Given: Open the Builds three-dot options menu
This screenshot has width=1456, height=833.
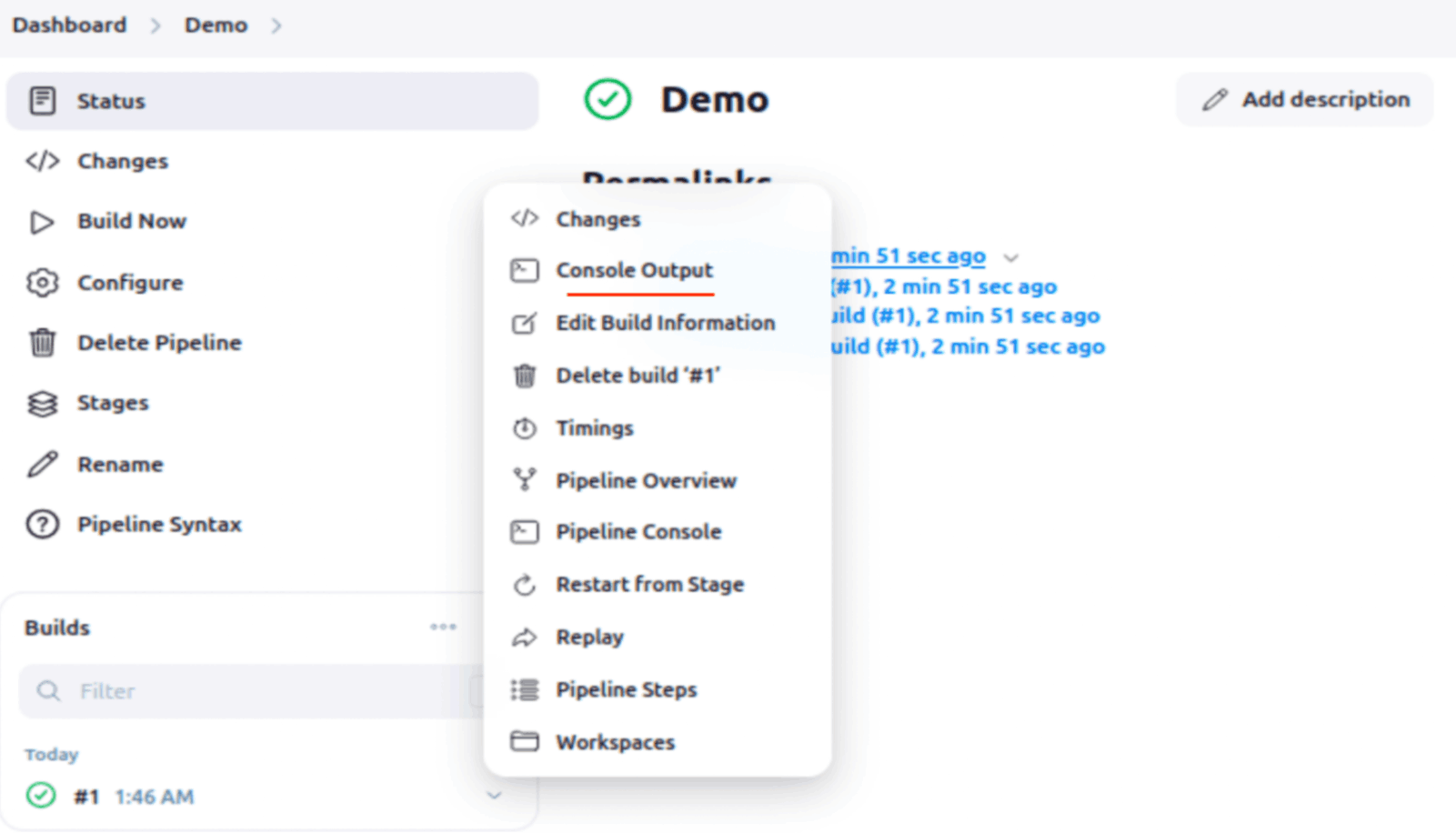Looking at the screenshot, I should tap(443, 627).
